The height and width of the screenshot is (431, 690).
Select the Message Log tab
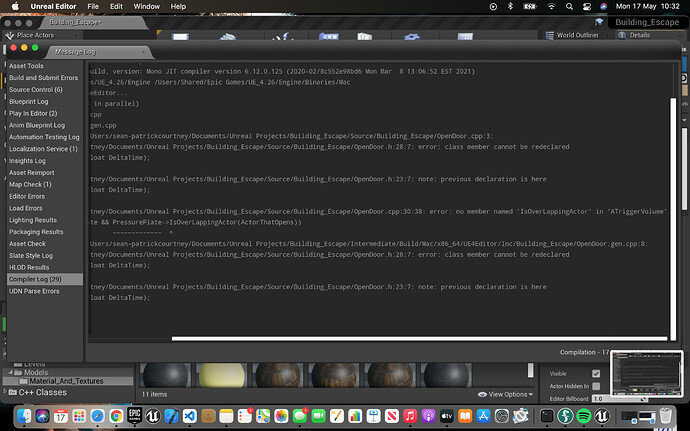click(99, 52)
